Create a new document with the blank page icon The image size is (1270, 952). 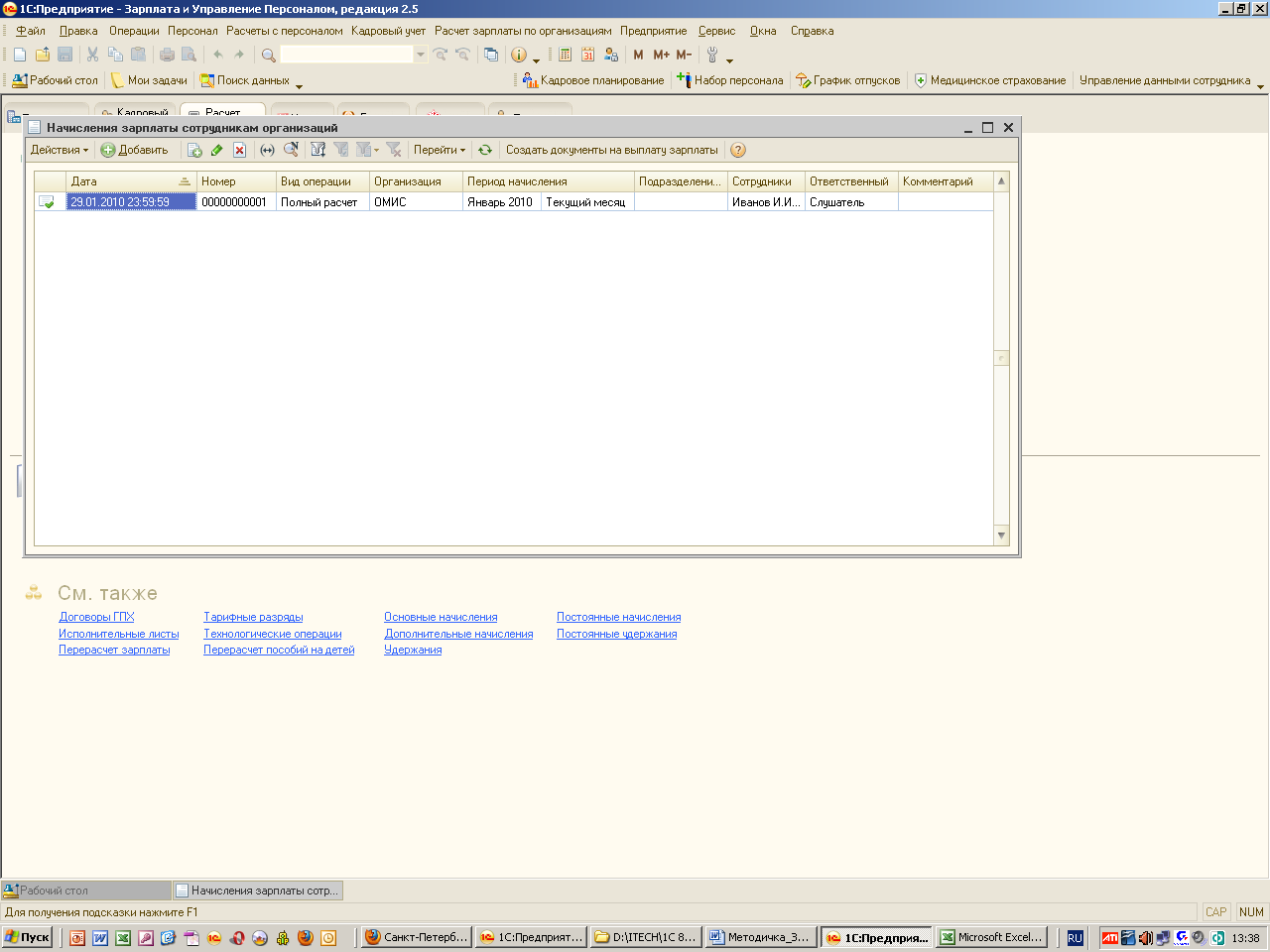pyautogui.click(x=20, y=55)
